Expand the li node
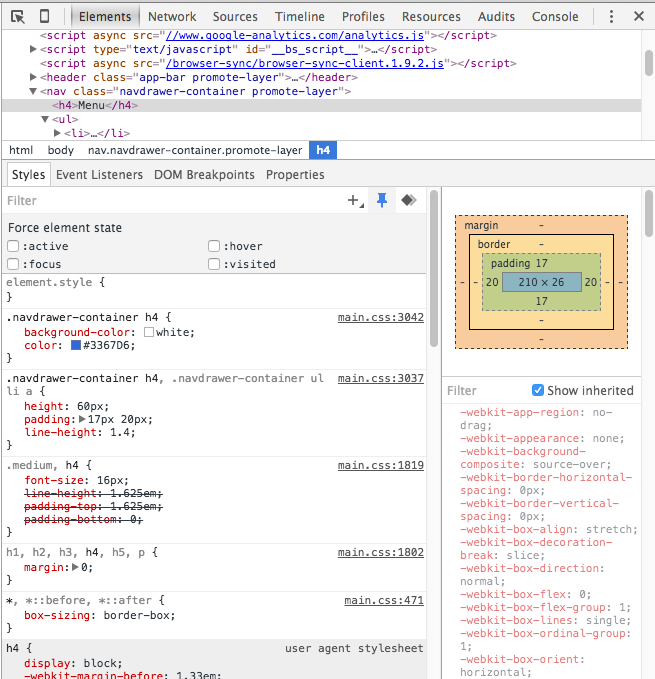655x679 pixels. click(x=57, y=133)
